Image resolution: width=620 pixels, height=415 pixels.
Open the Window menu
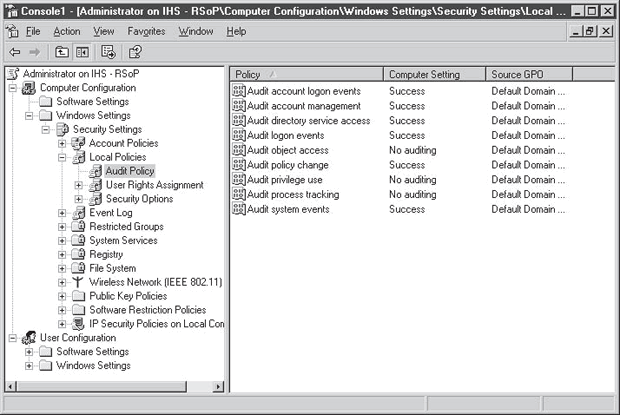196,31
